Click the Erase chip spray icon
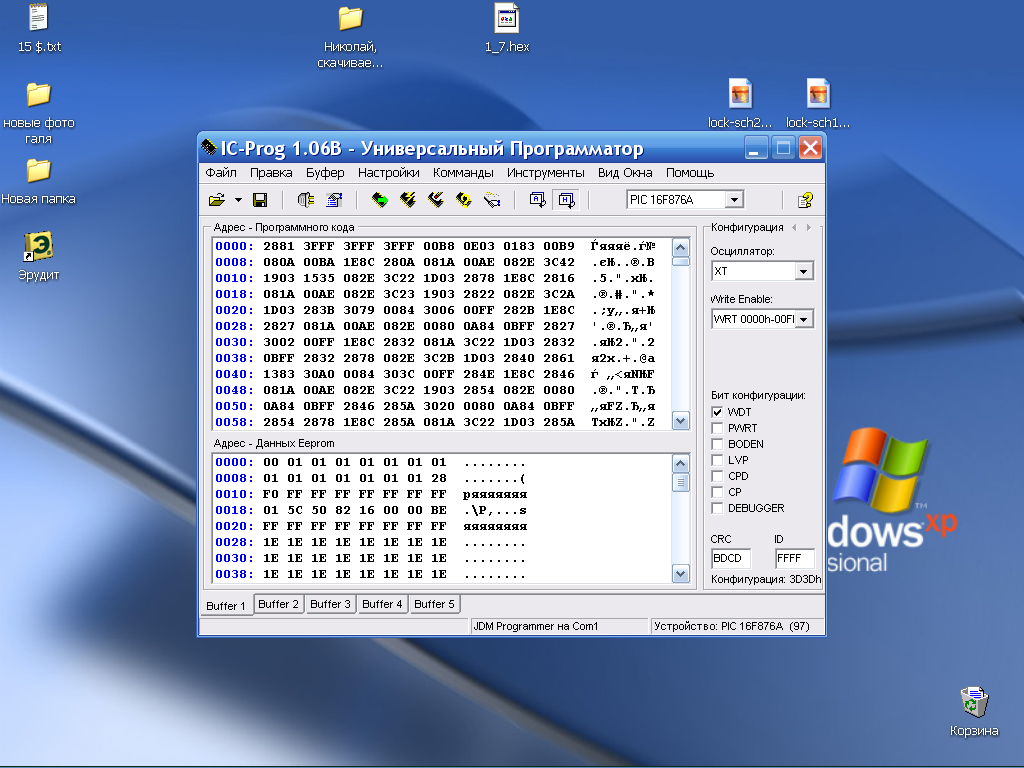 (492, 200)
